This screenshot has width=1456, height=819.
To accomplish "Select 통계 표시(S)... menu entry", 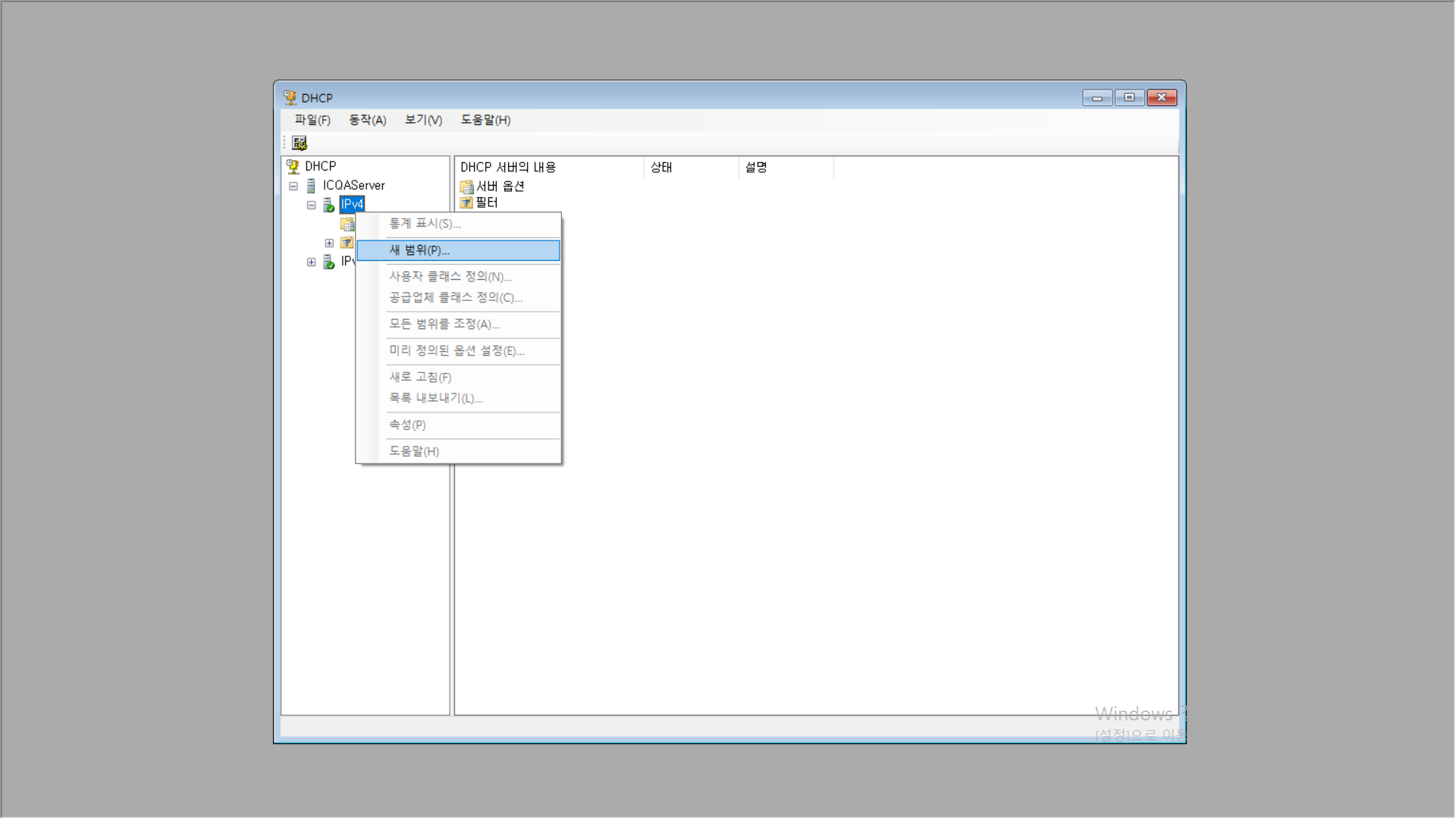I will click(425, 224).
